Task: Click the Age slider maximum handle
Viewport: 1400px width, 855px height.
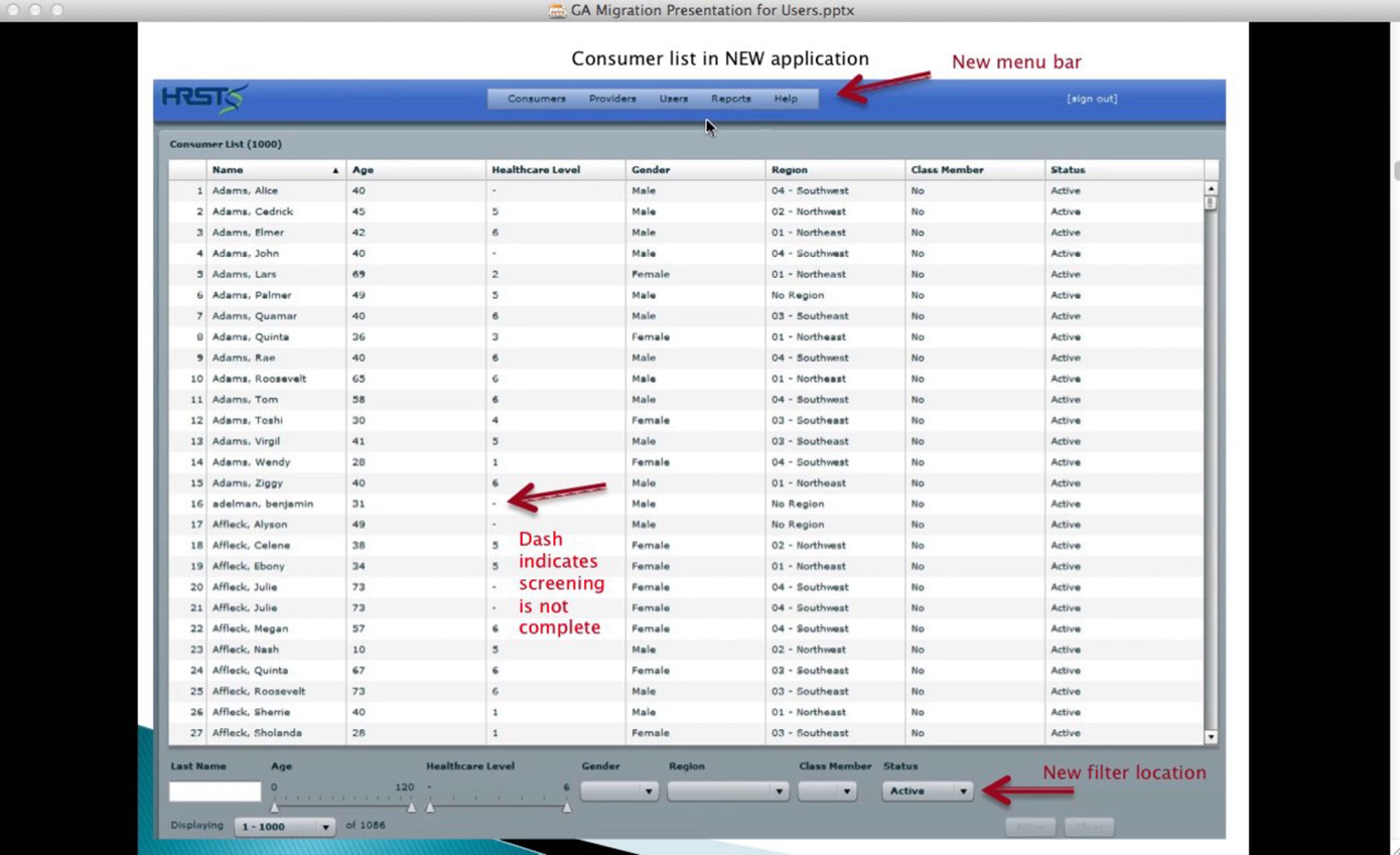Action: pos(411,807)
